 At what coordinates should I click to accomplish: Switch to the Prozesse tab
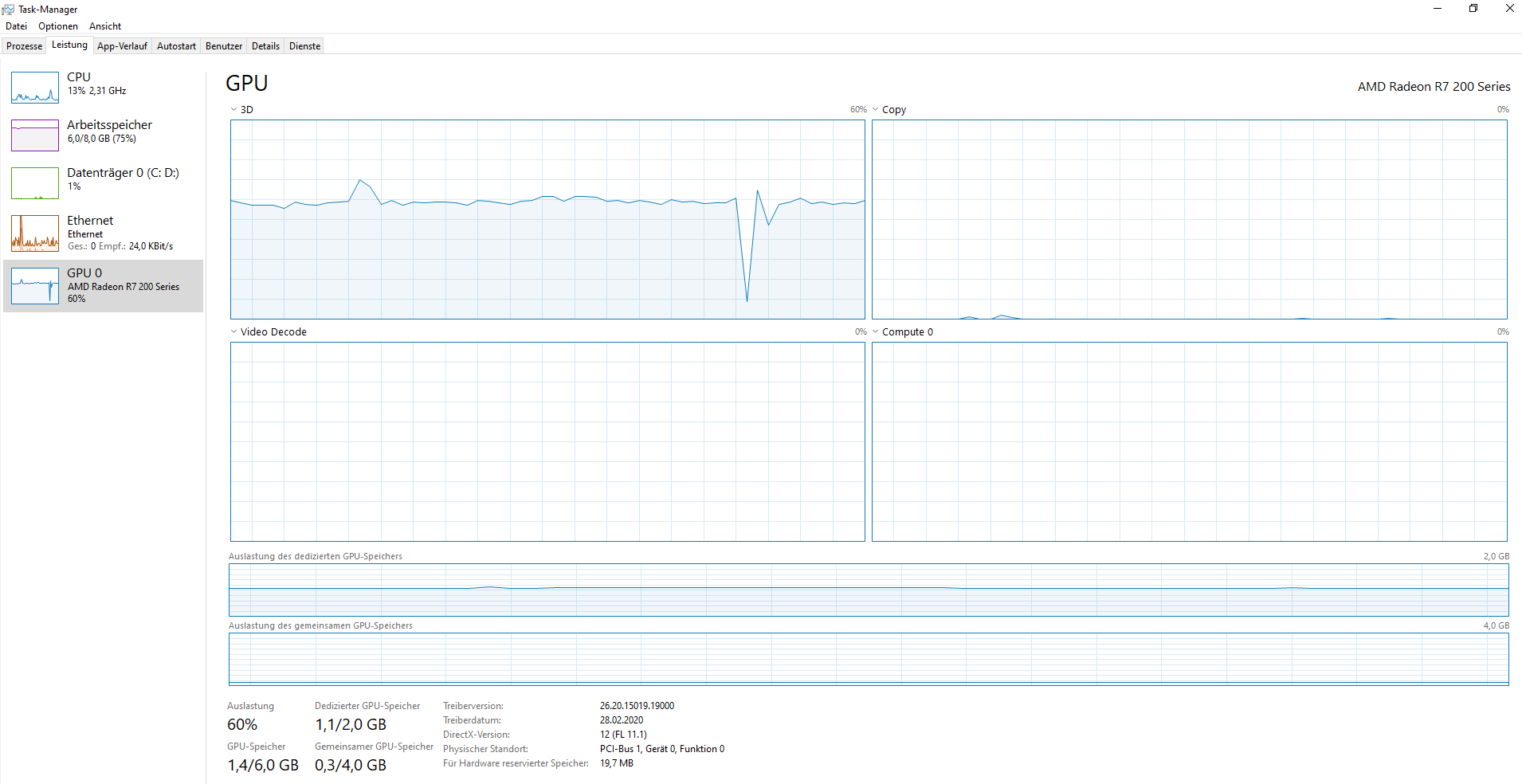[23, 45]
